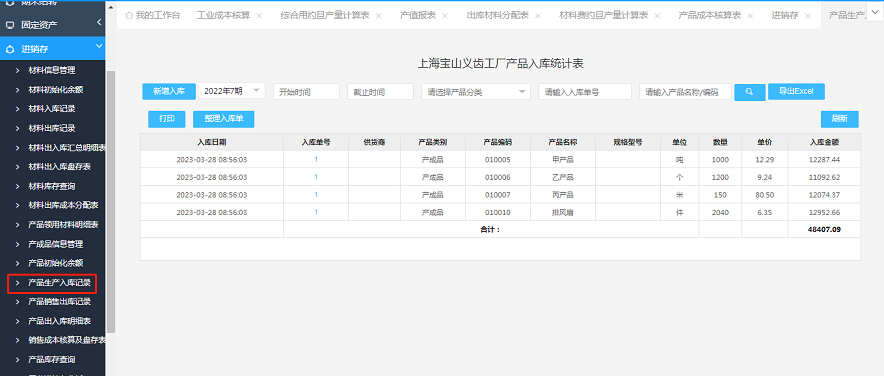Click the 刷新 button

[x=839, y=119]
